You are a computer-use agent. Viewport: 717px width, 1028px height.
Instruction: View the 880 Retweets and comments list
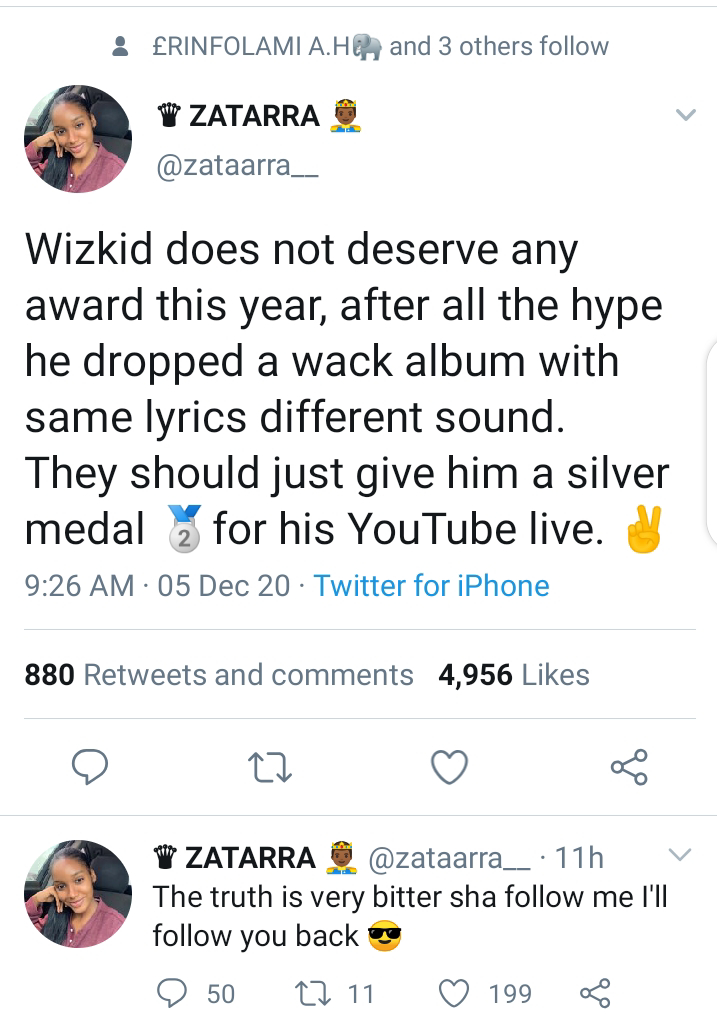pyautogui.click(x=219, y=675)
